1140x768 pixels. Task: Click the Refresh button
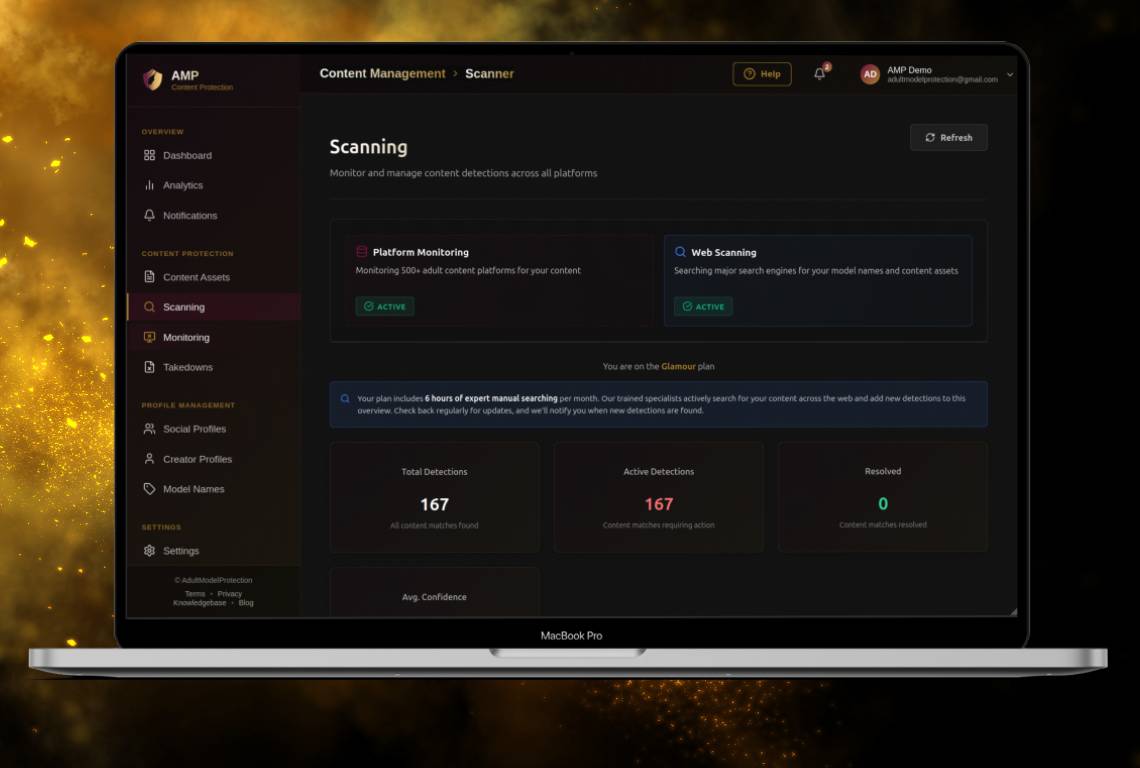(x=948, y=137)
